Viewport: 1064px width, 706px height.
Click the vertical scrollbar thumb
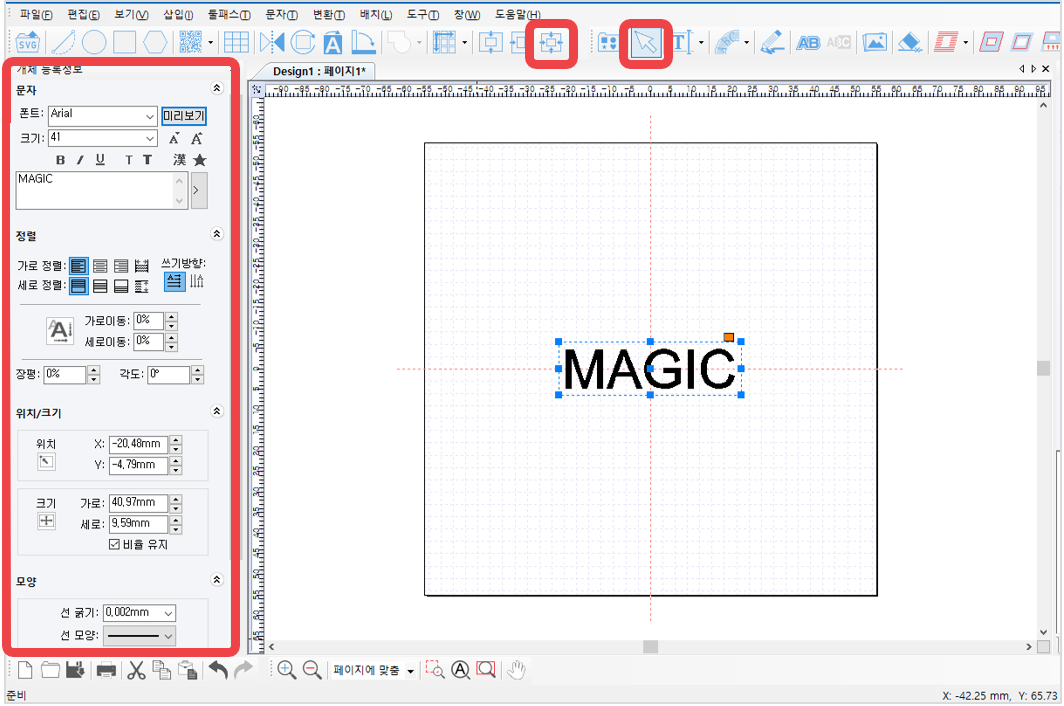pyautogui.click(x=1044, y=368)
